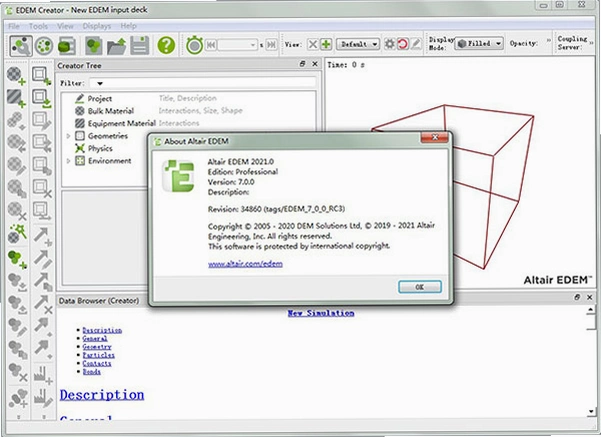Click OK in About Altair EDEM dialog
The image size is (601, 437).
coord(420,287)
